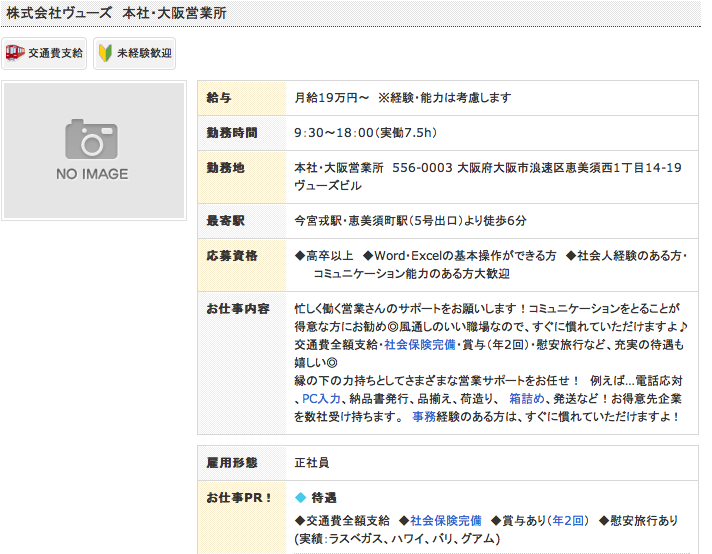Click the お仕事PR！ row label

pos(239,498)
